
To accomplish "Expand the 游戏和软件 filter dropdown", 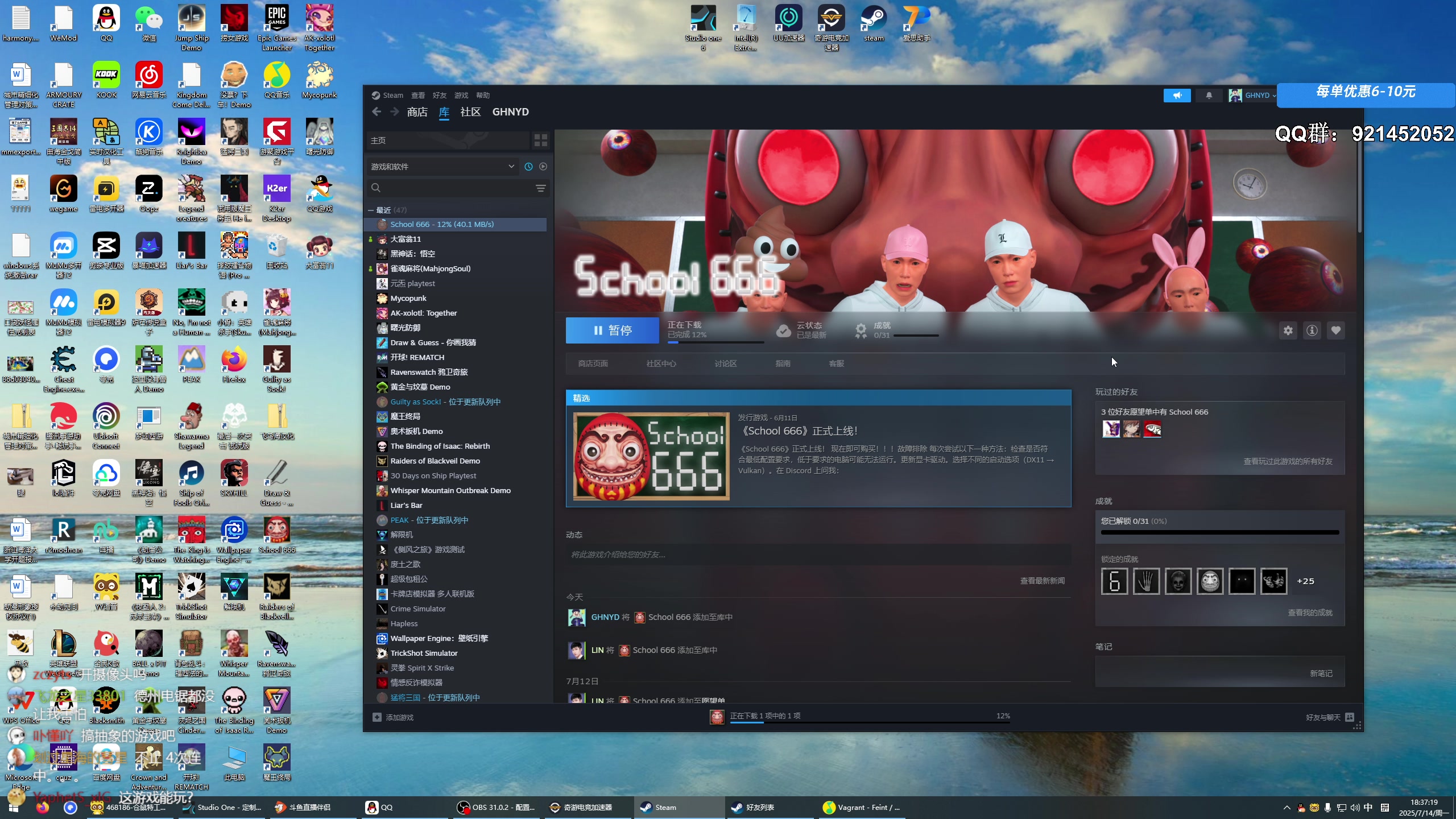I will (x=442, y=167).
